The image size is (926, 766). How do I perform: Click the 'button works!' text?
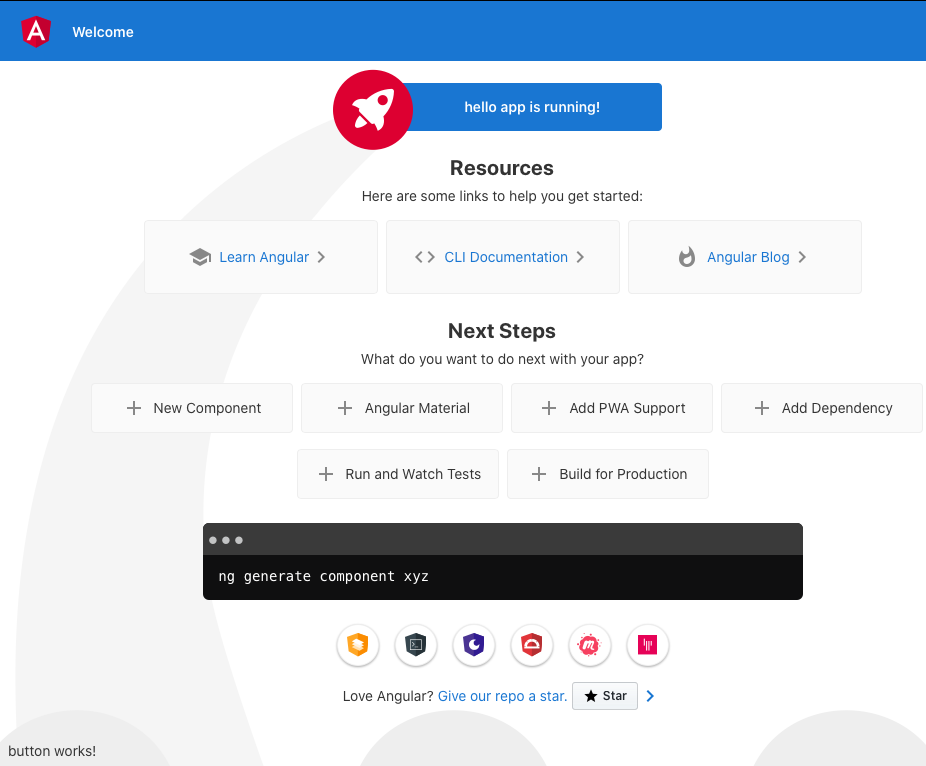tap(52, 751)
